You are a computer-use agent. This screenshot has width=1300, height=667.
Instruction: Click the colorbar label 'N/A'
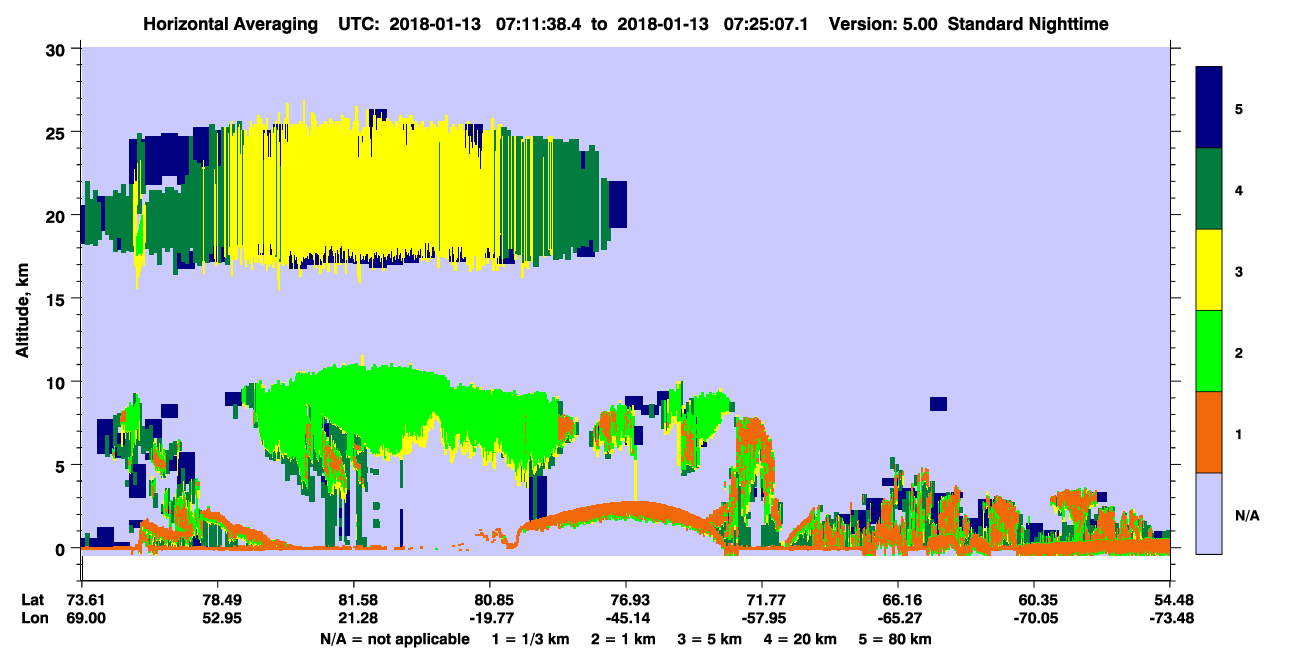[x=1246, y=514]
